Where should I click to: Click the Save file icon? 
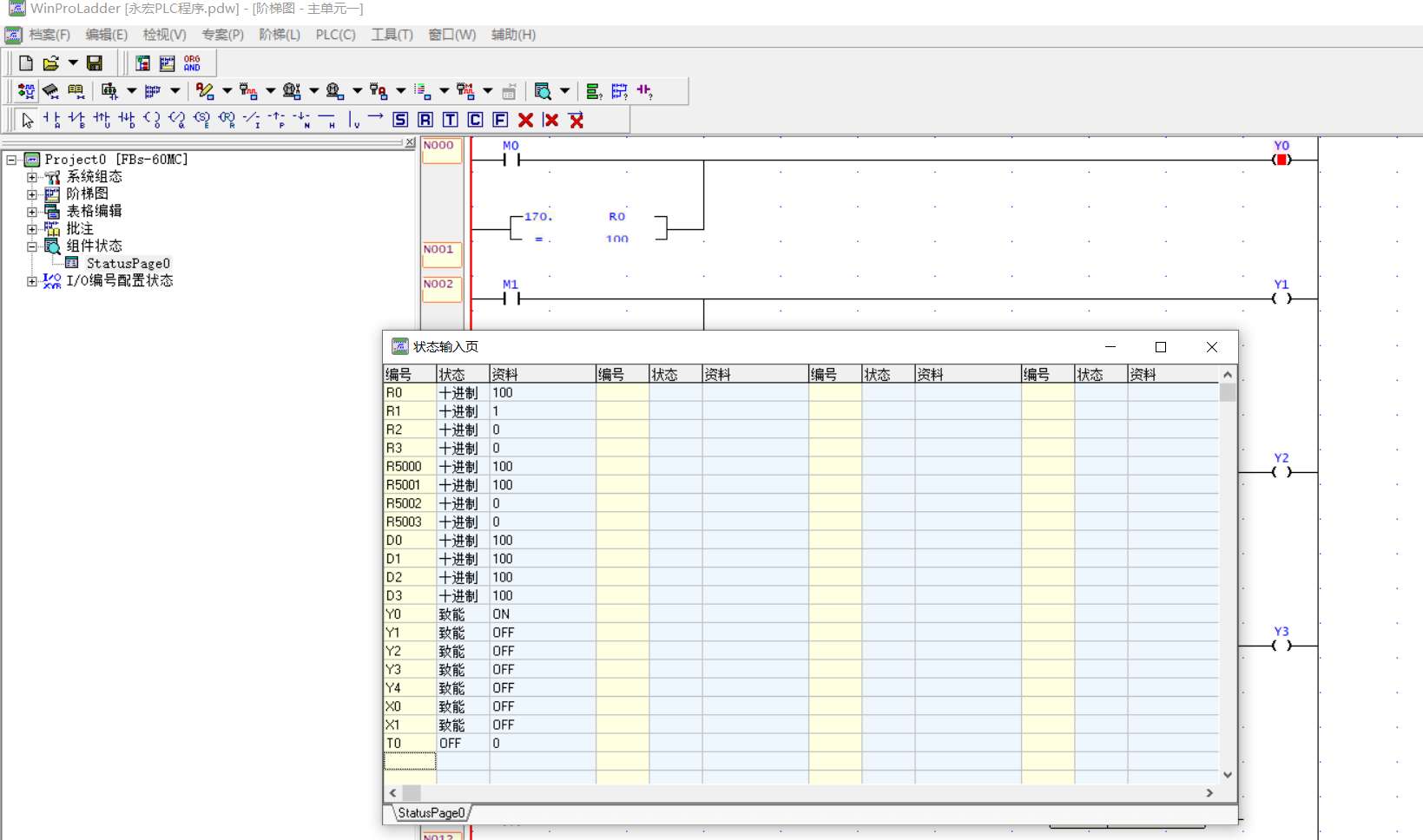(95, 63)
